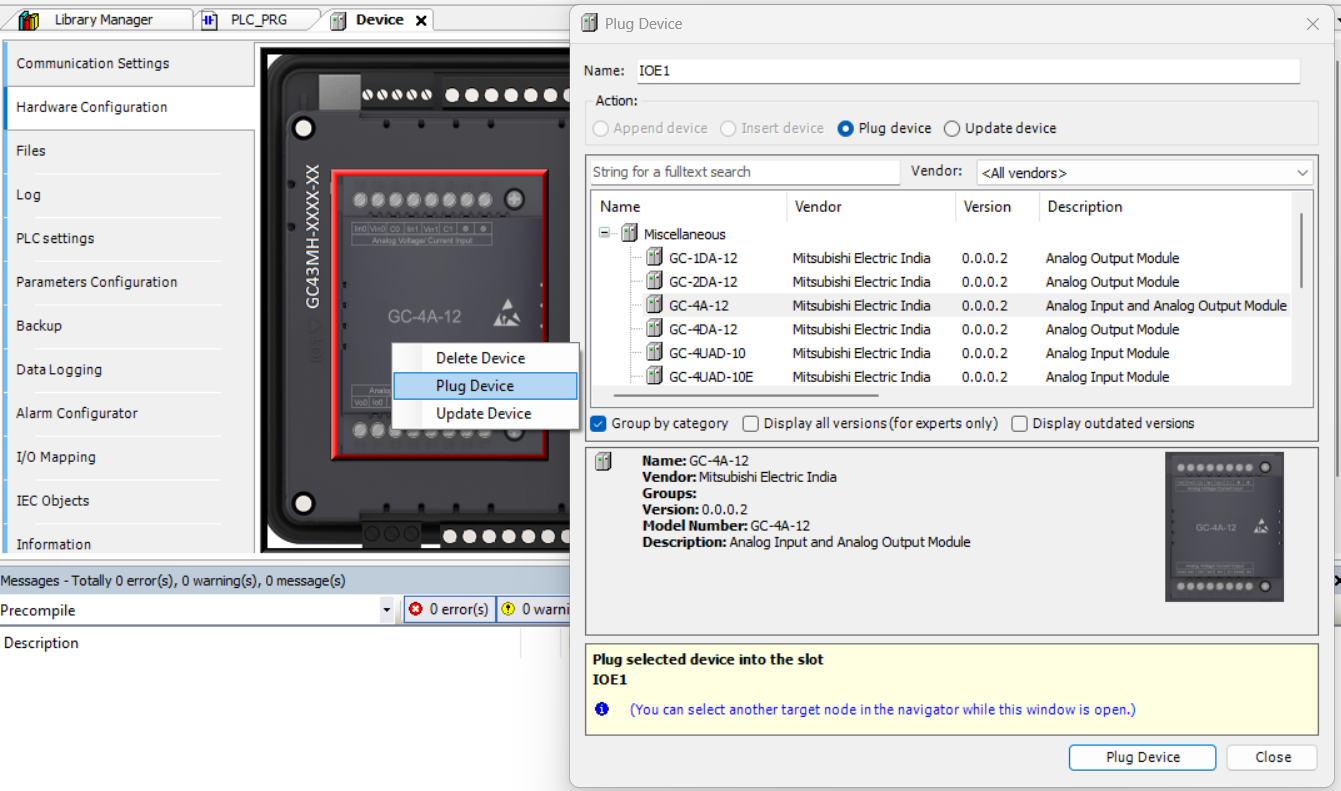Open Communication Settings page
The image size is (1341, 791).
130,63
